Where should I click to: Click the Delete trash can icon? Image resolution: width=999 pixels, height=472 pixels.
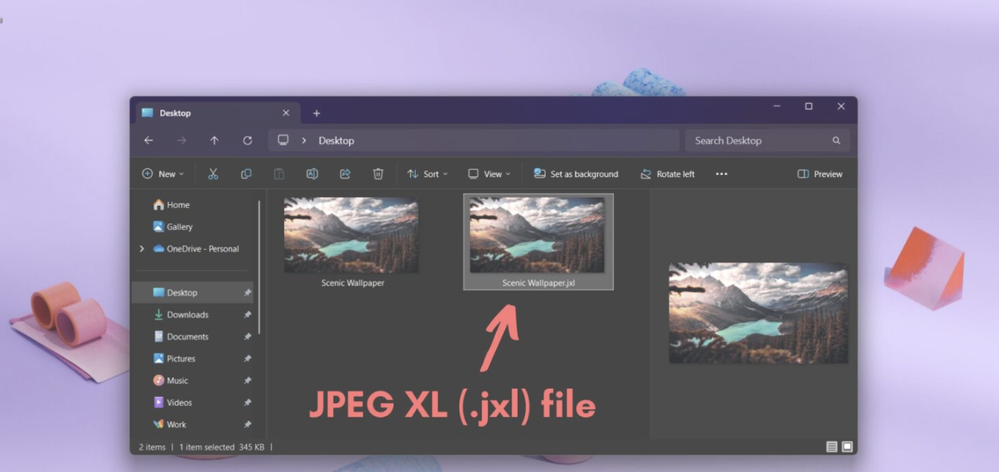(x=378, y=174)
